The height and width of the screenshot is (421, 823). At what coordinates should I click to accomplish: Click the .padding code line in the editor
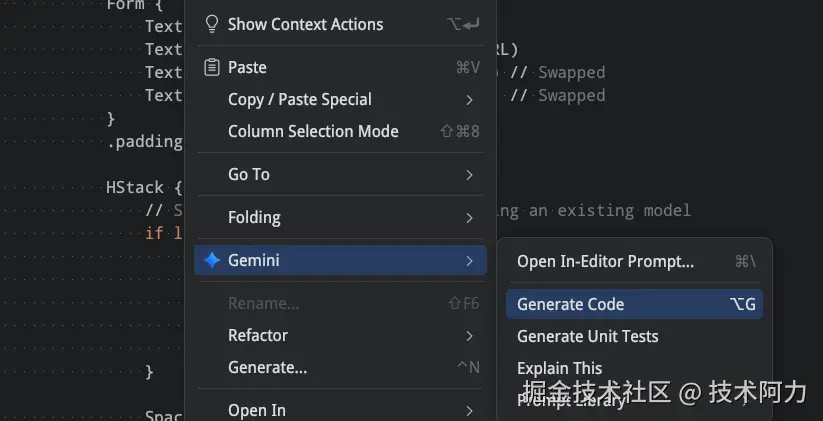145,142
